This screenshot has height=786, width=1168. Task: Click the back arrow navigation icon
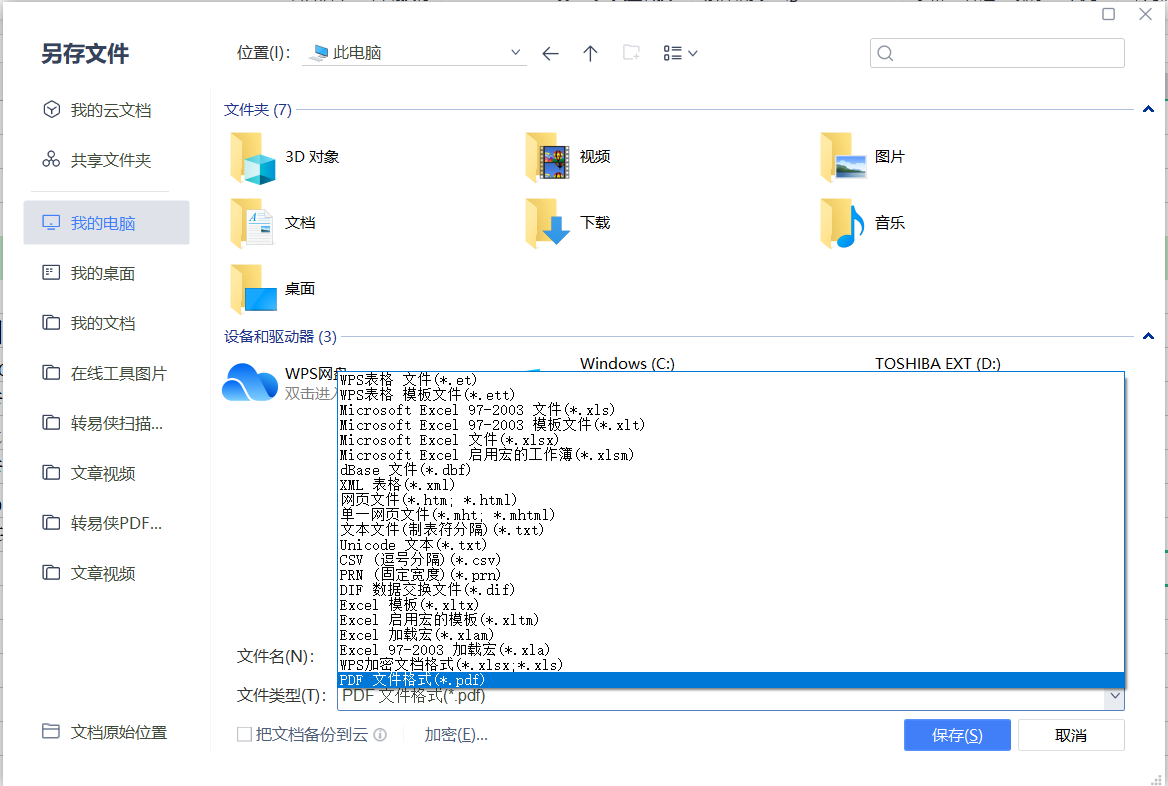coord(550,54)
